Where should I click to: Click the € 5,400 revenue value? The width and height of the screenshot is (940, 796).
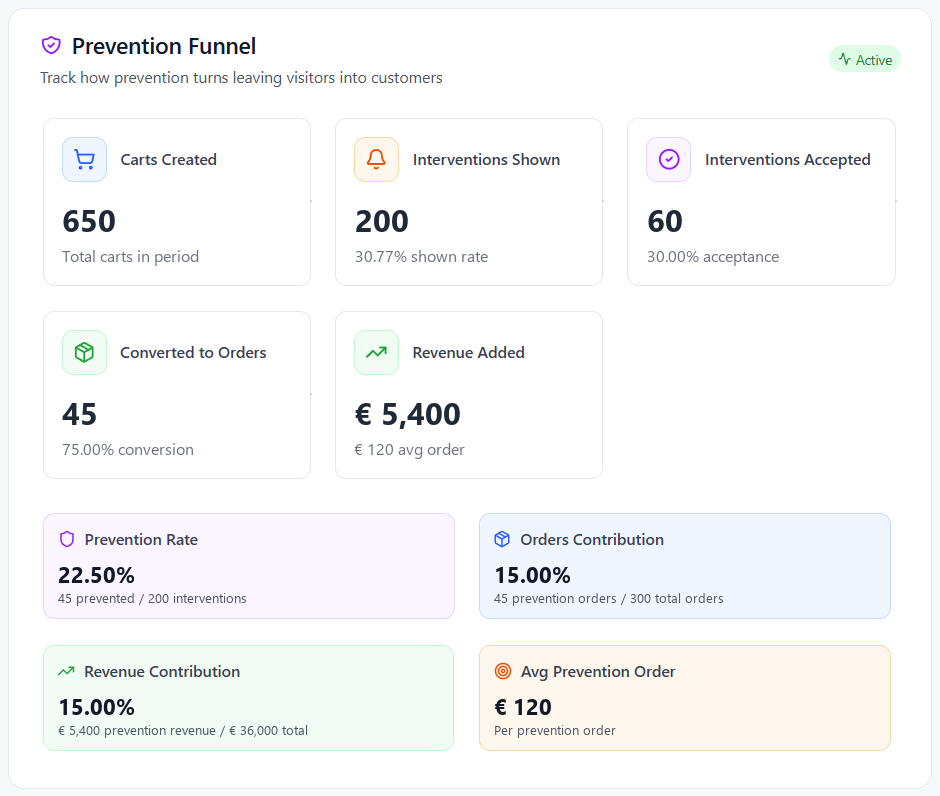(408, 414)
